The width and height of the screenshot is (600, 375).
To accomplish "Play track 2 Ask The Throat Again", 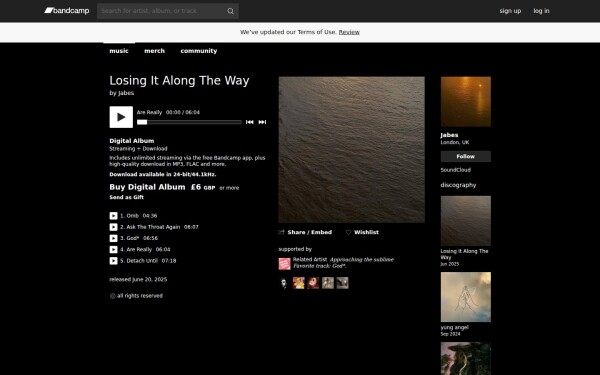I will [113, 227].
